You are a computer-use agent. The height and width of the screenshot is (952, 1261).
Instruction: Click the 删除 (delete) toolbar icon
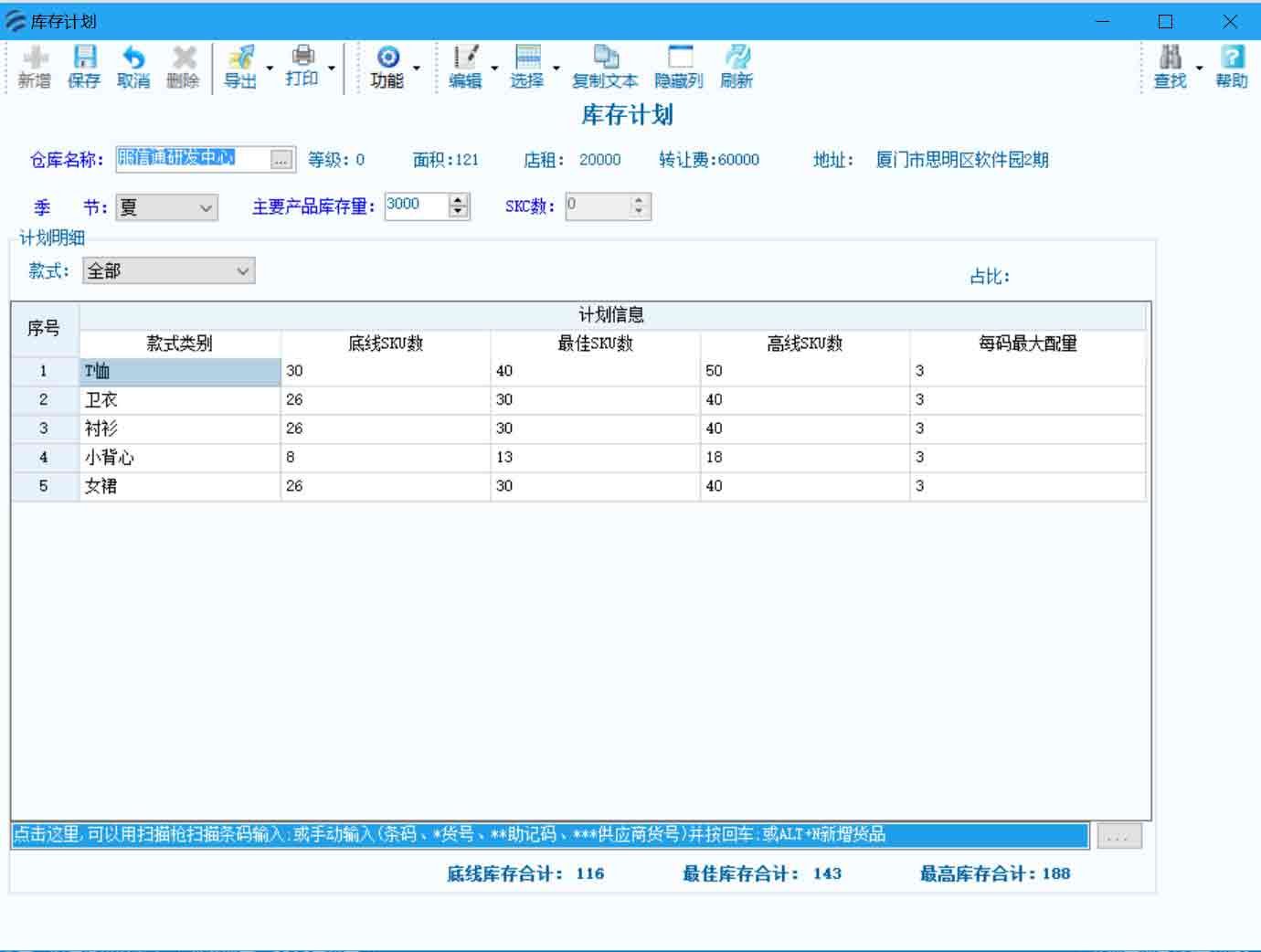(183, 67)
